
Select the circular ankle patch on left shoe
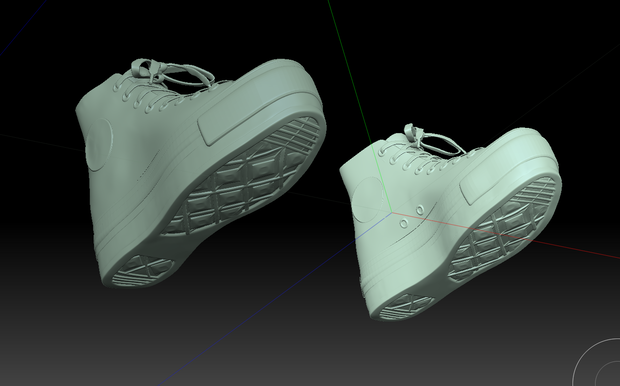[99, 145]
